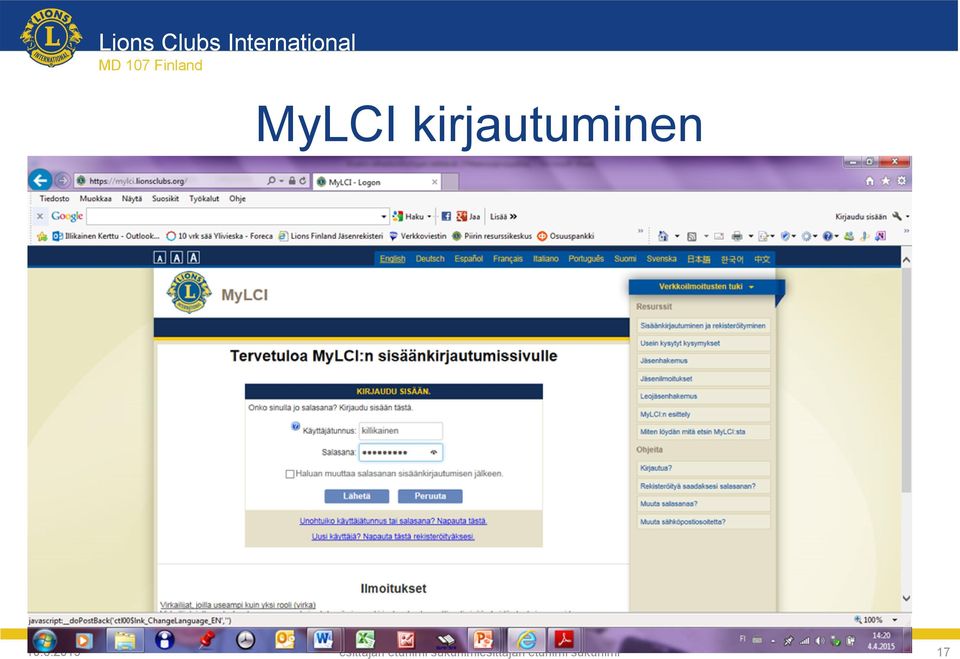Expand the address bar search dropdown arrow
This screenshot has width=960, height=659.
pyautogui.click(x=281, y=181)
